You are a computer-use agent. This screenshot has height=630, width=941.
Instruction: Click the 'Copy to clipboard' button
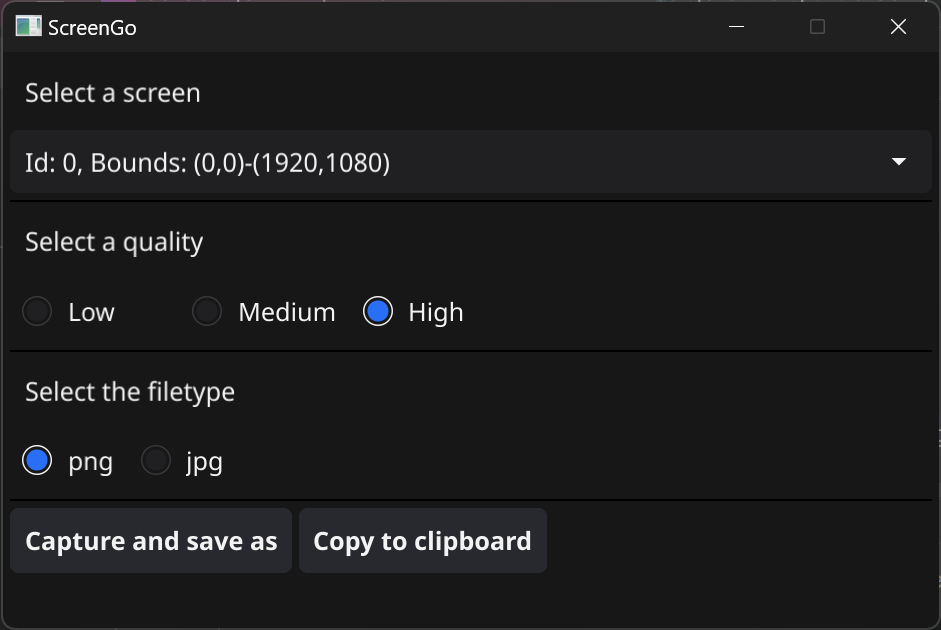click(x=422, y=541)
